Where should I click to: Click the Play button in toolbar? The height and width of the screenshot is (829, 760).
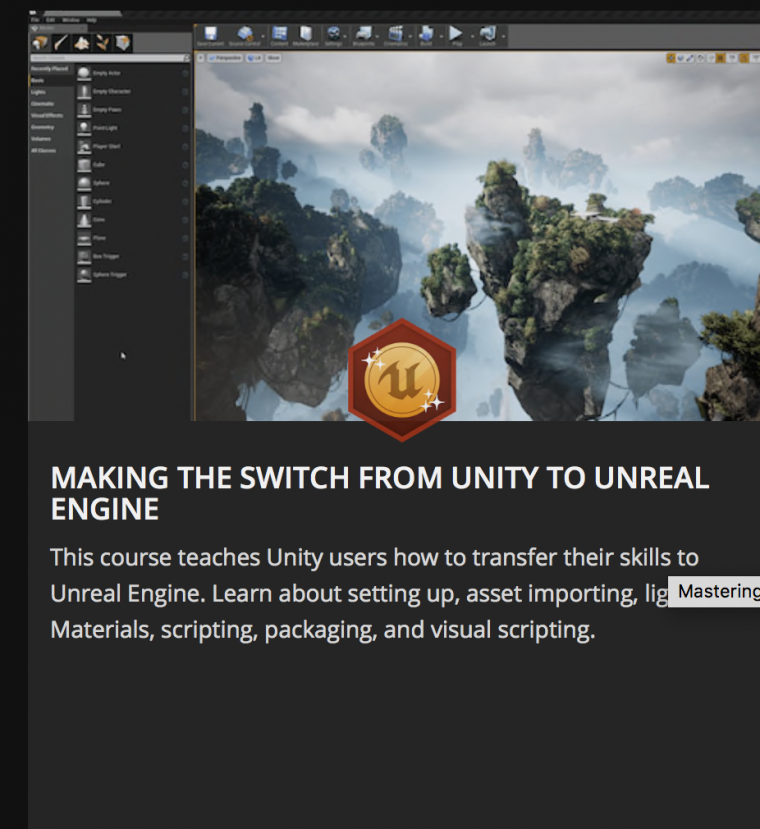(x=456, y=35)
